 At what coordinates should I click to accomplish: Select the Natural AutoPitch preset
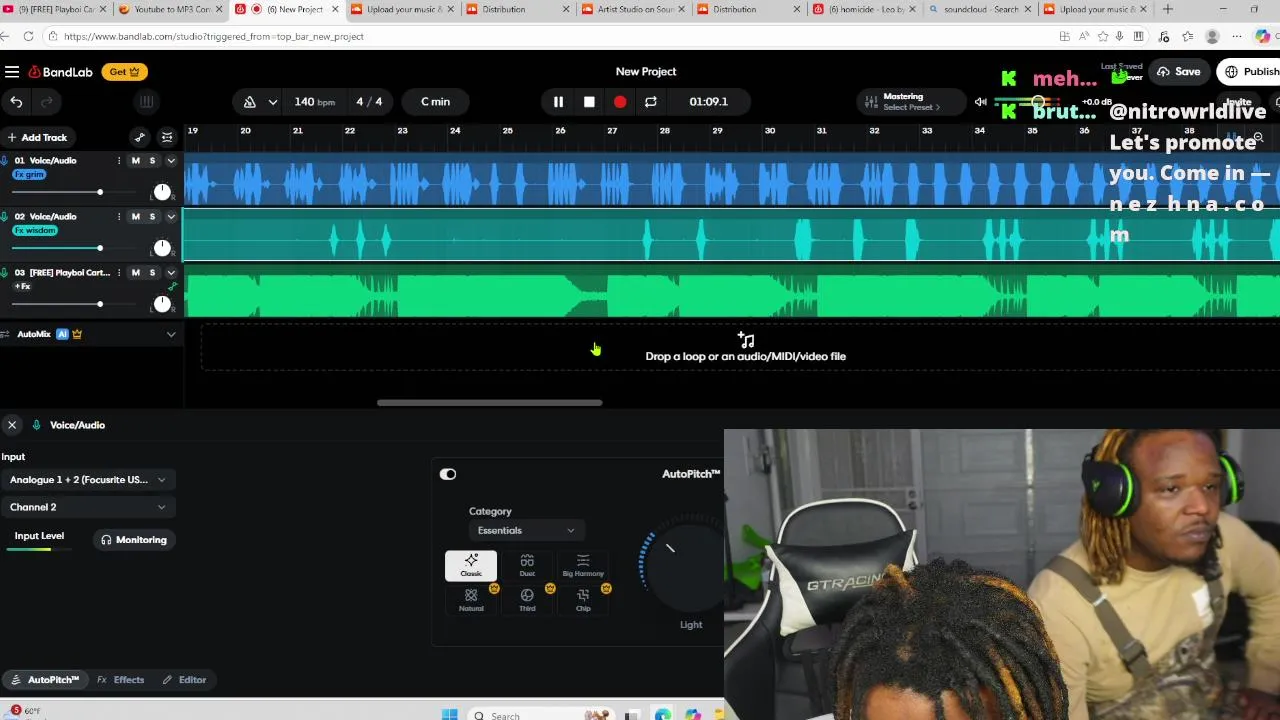(471, 600)
